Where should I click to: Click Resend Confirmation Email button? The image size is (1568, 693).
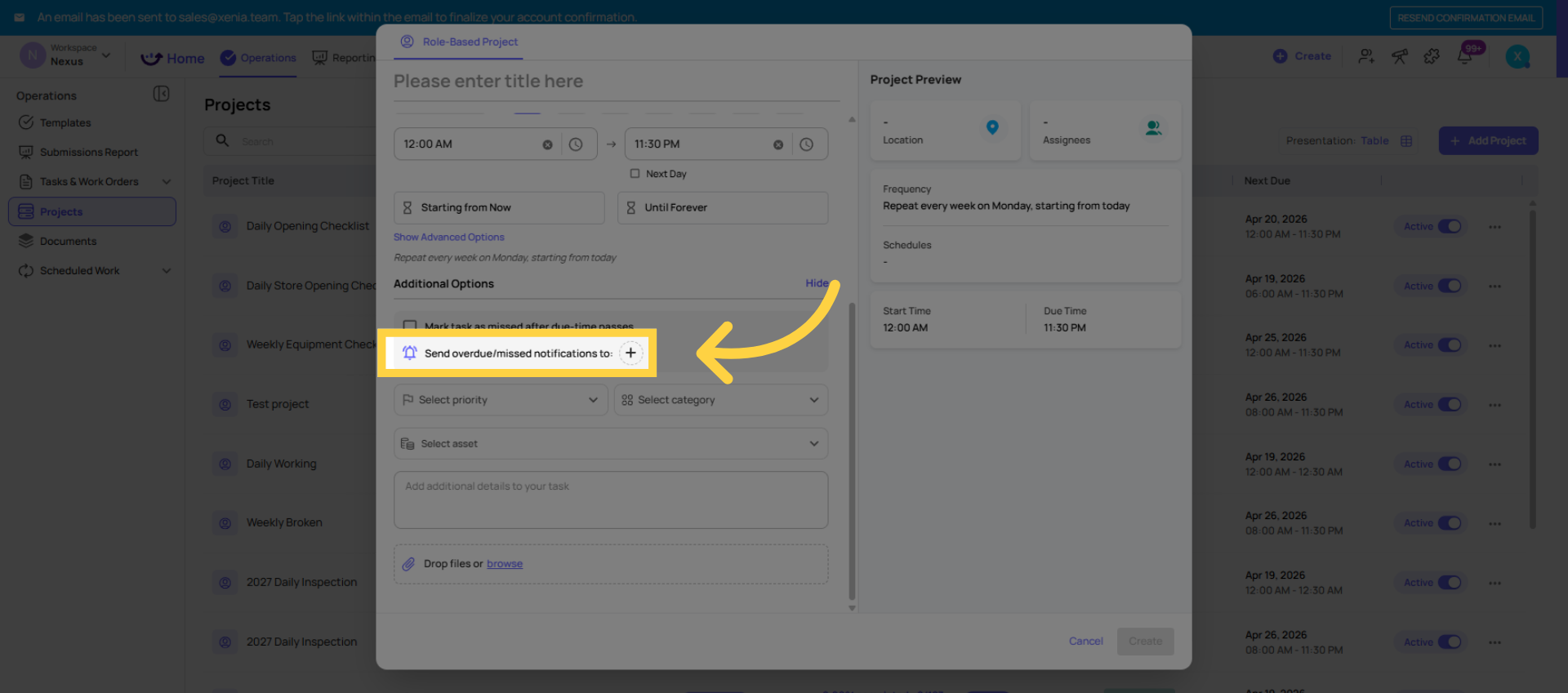coord(1466,18)
